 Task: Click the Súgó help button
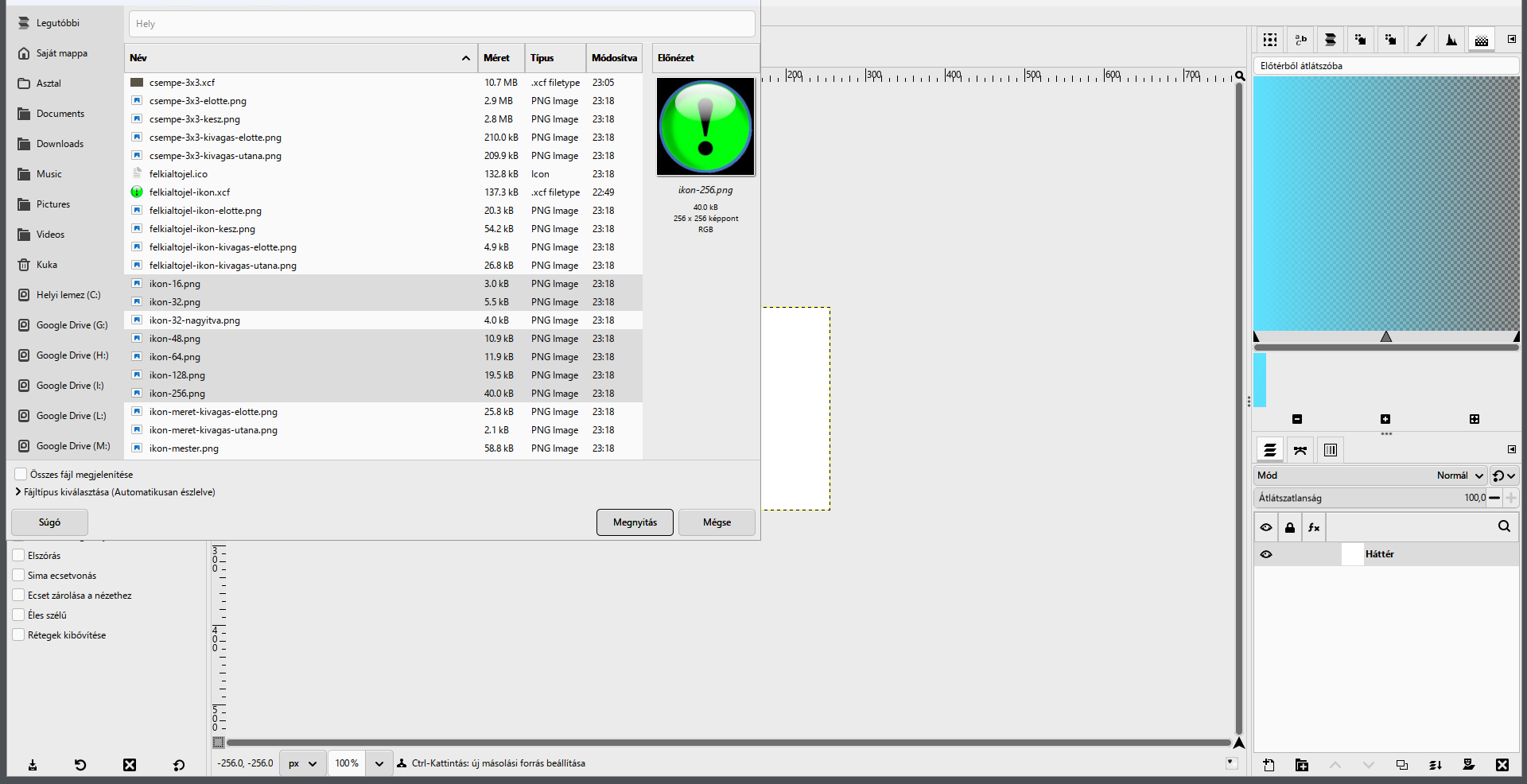[49, 522]
